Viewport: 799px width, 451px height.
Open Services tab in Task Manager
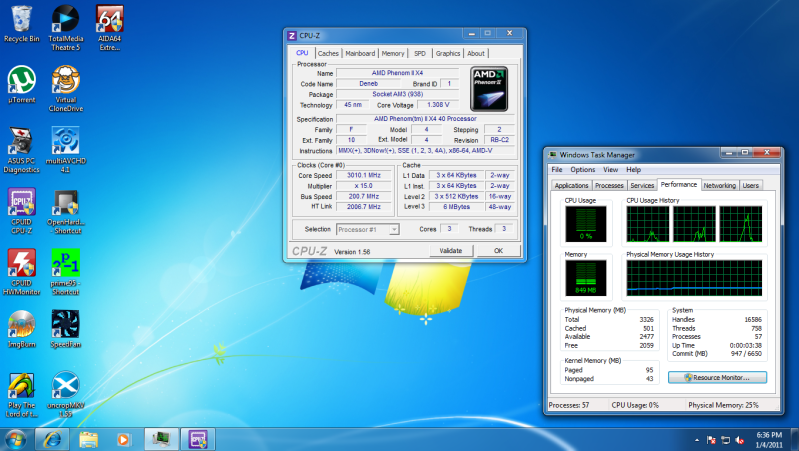coord(642,185)
